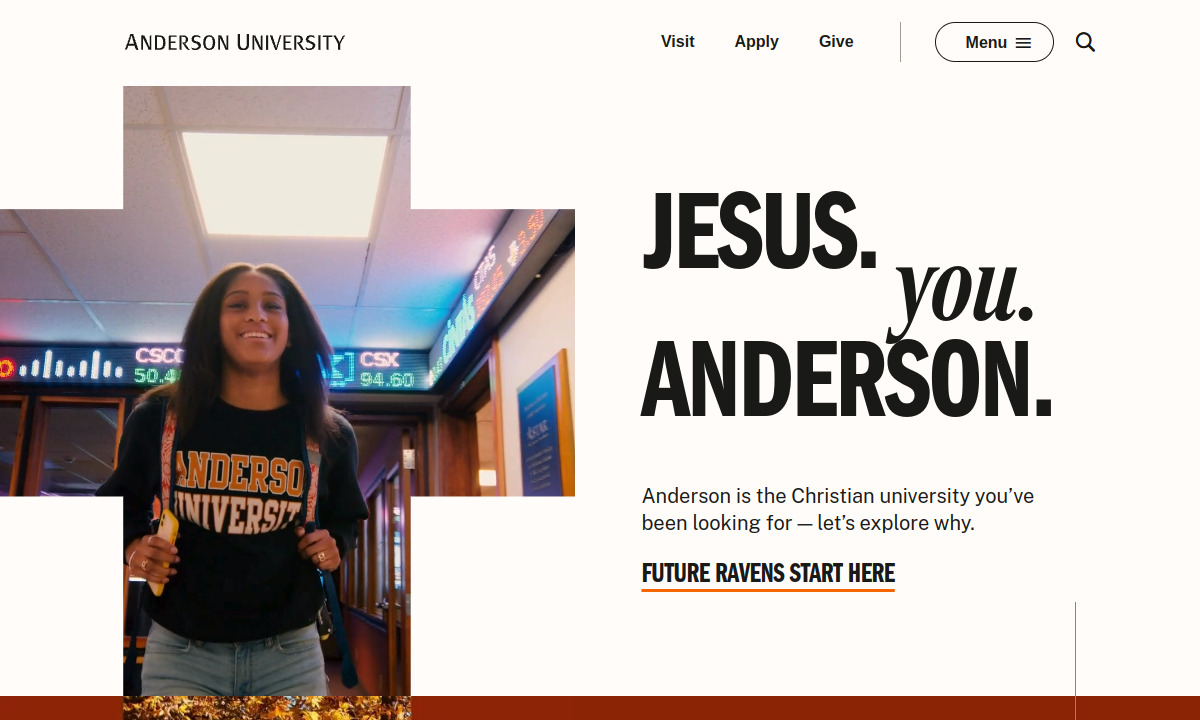This screenshot has width=1200, height=720.
Task: Go to the Give page link
Action: pos(836,42)
